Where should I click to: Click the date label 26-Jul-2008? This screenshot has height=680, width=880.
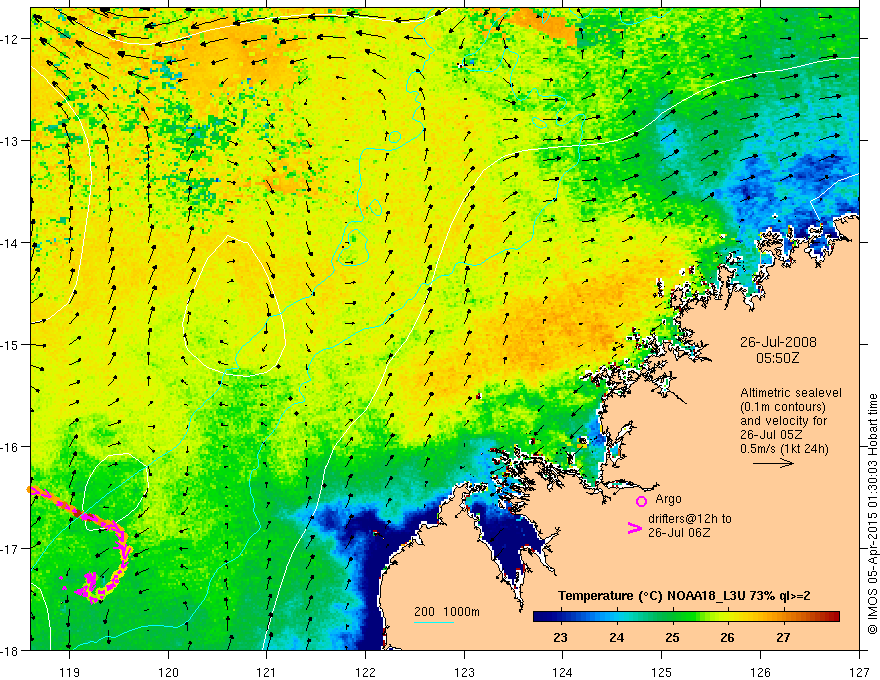tap(778, 342)
